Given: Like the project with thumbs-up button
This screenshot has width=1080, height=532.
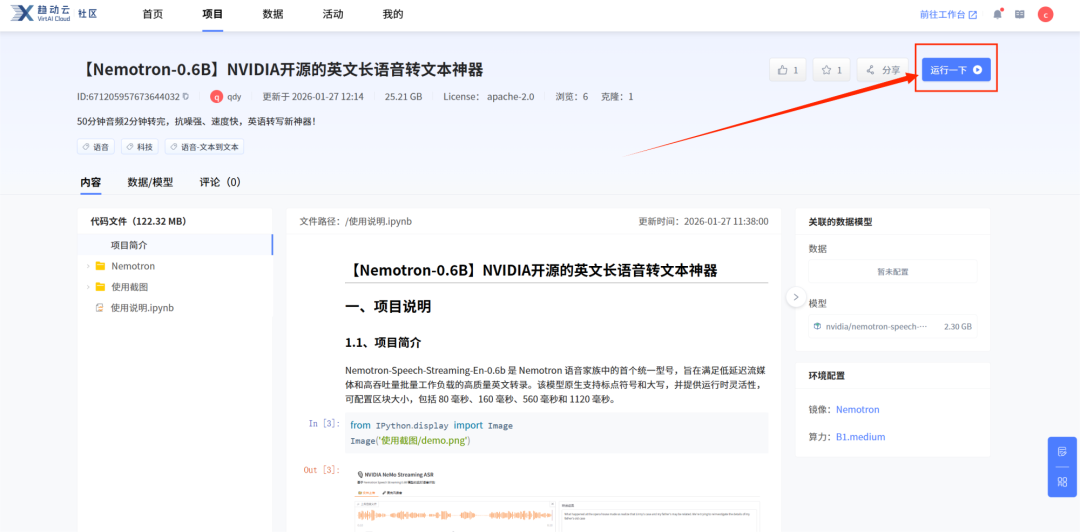Looking at the screenshot, I should (788, 70).
